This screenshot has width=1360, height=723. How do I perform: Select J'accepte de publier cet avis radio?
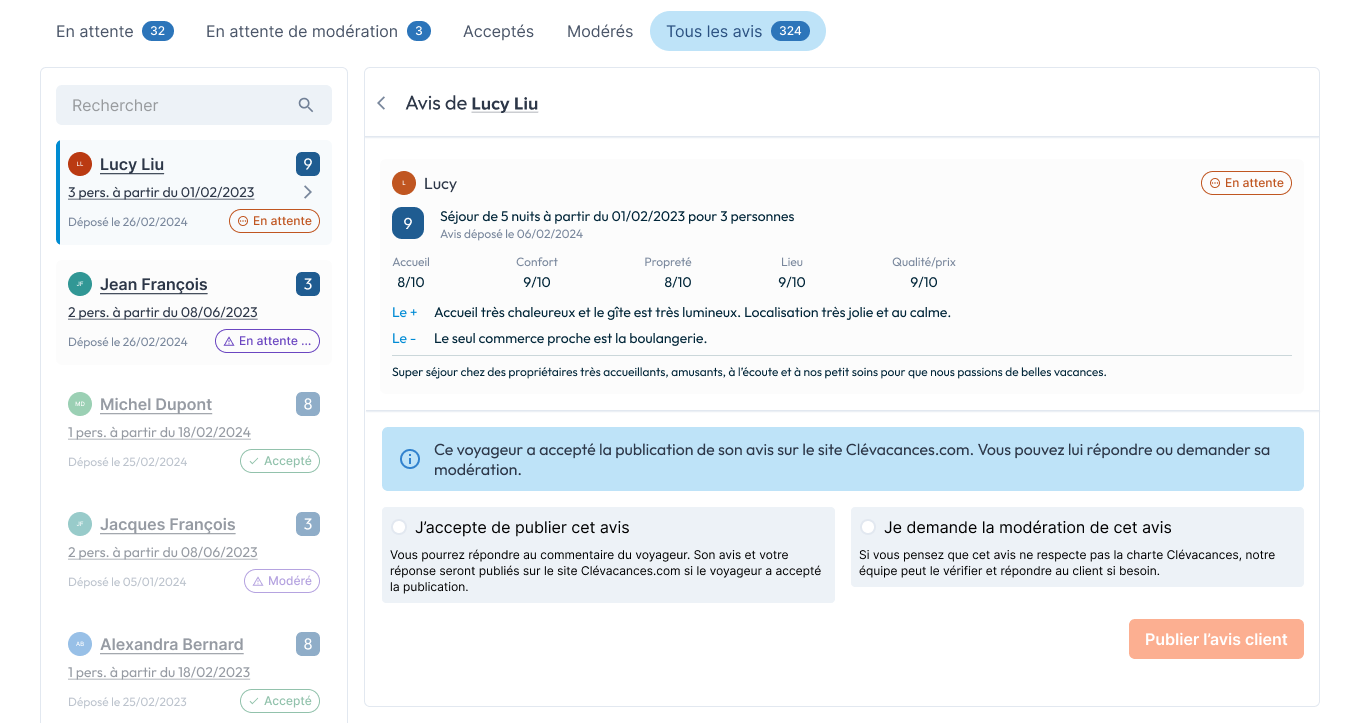pos(399,527)
